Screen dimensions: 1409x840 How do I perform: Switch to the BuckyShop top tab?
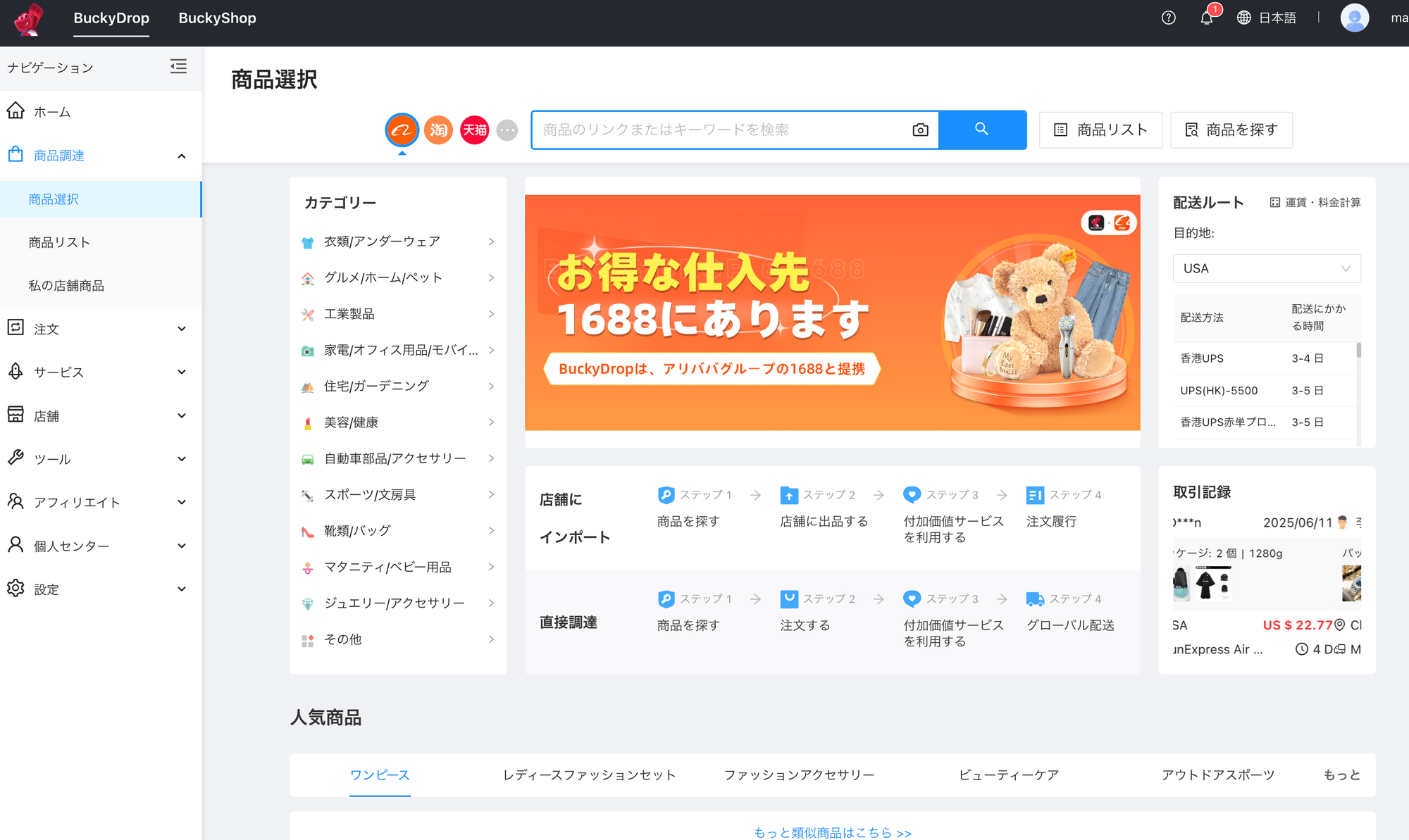217,18
